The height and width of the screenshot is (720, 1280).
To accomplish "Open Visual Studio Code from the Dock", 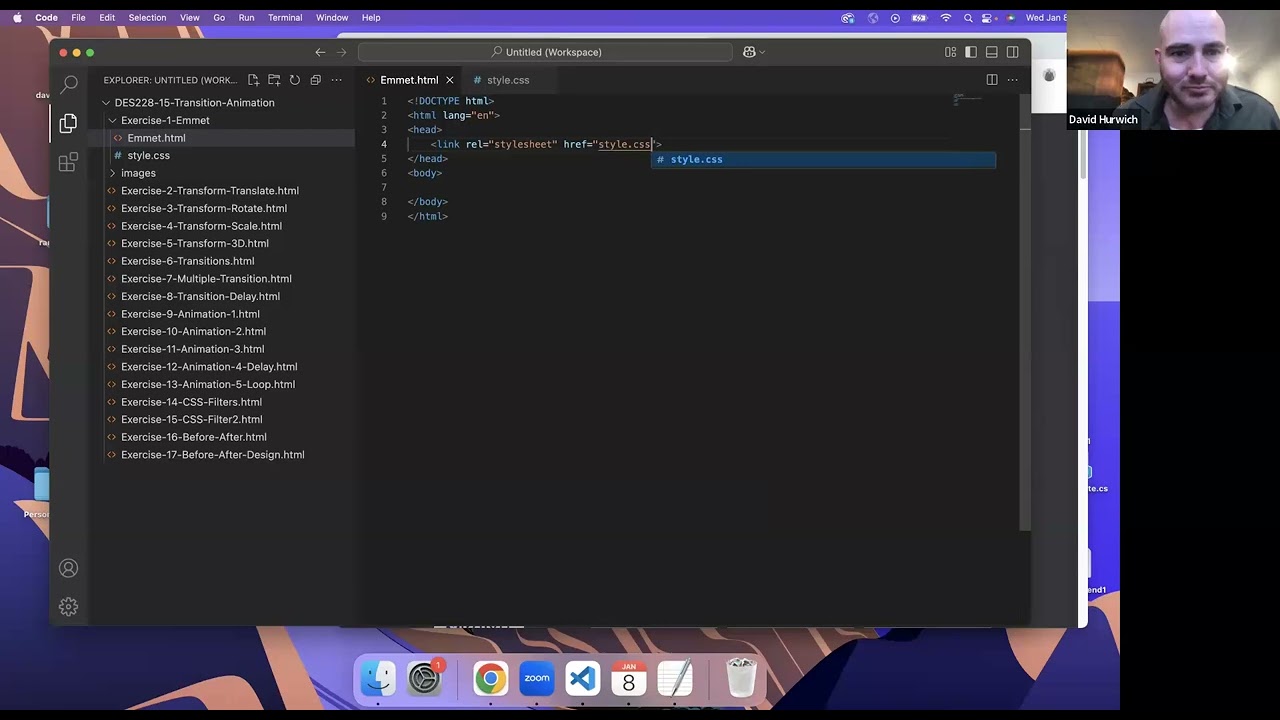I will (583, 679).
